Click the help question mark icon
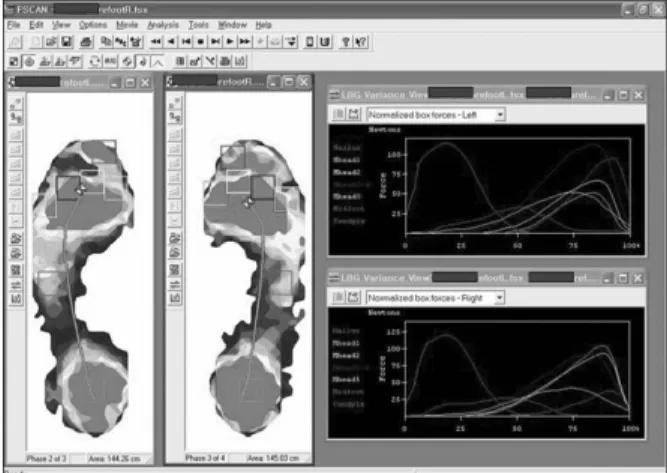This screenshot has height=473, width=667. click(346, 42)
